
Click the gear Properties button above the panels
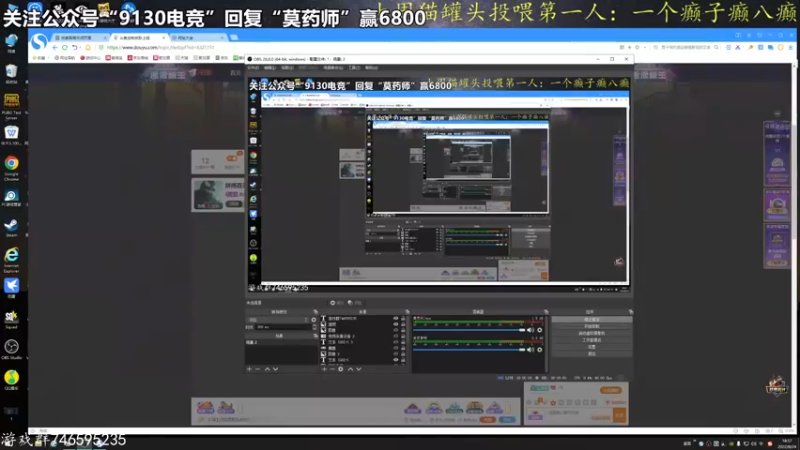(x=336, y=303)
